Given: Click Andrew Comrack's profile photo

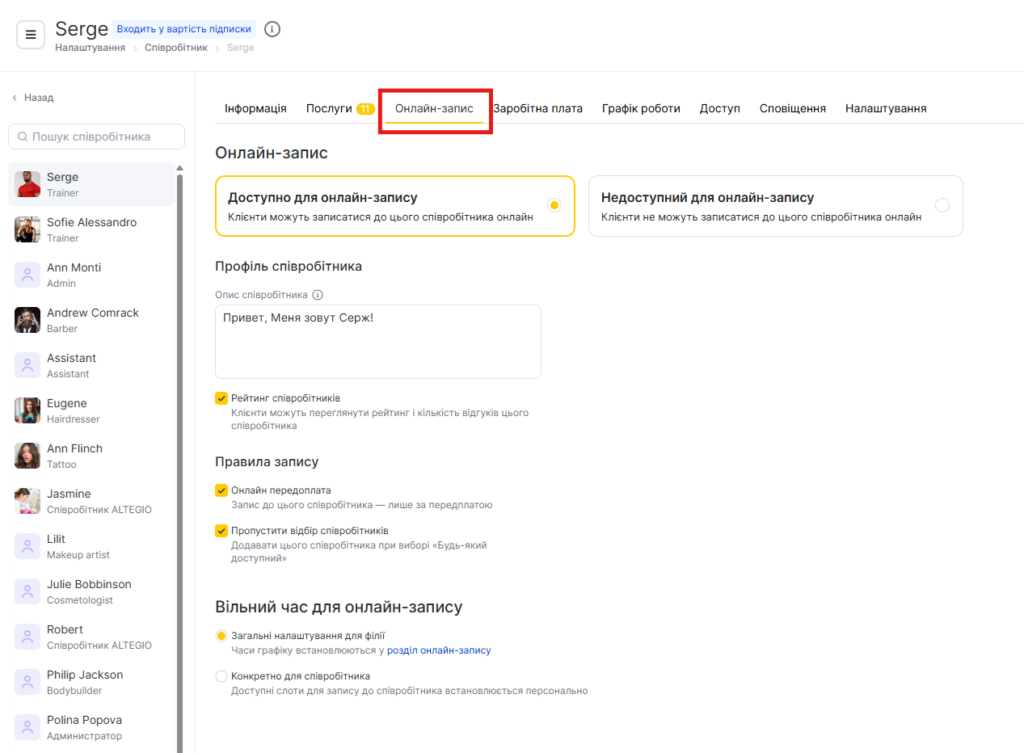Looking at the screenshot, I should coord(27,320).
